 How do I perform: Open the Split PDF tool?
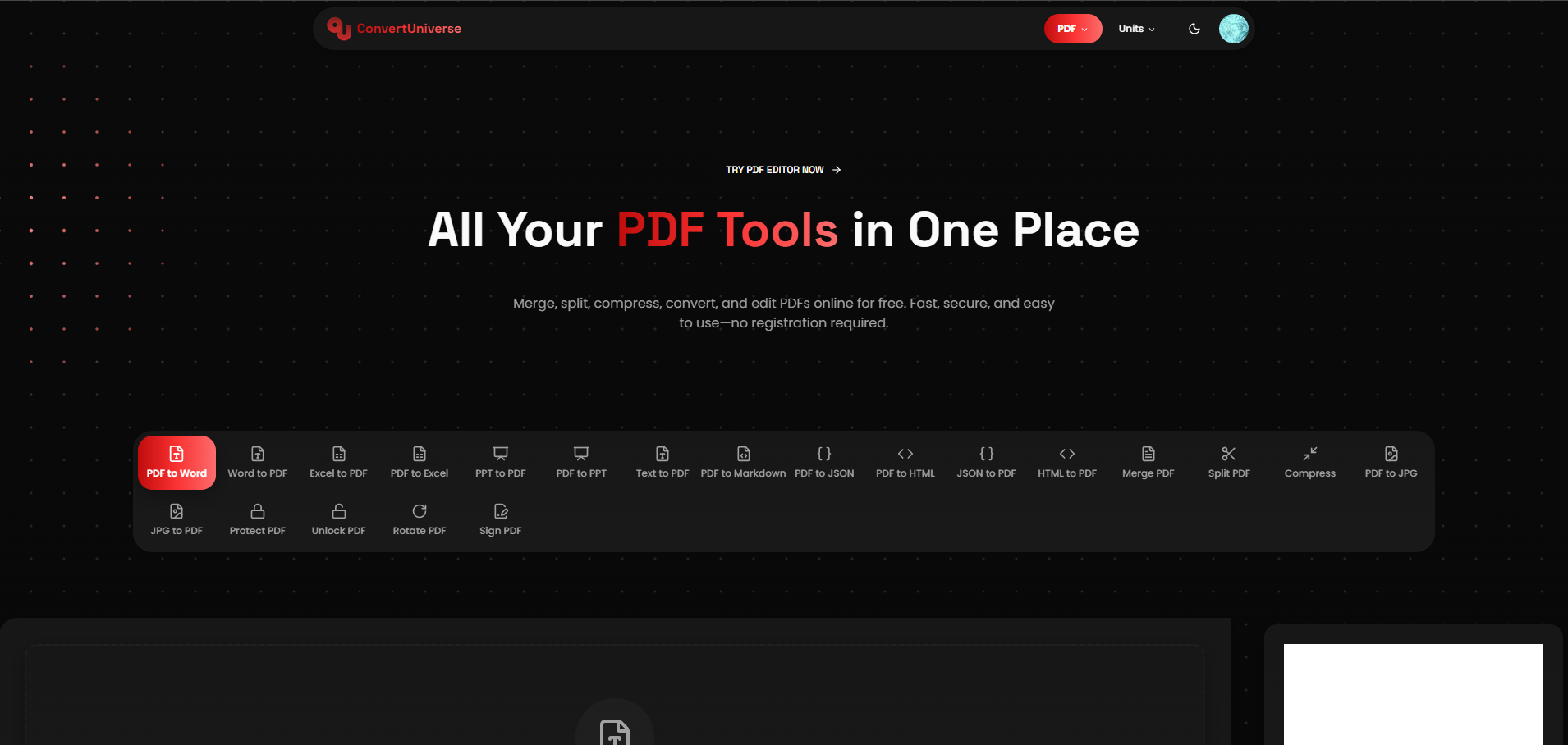1228,462
